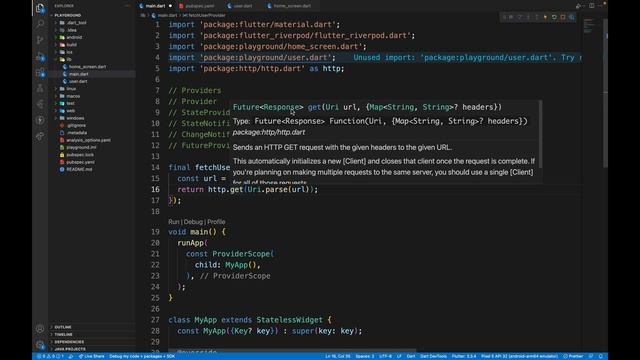Open user.dart in the file tree
Viewport: 640px width, 360px height.
[x=78, y=81]
